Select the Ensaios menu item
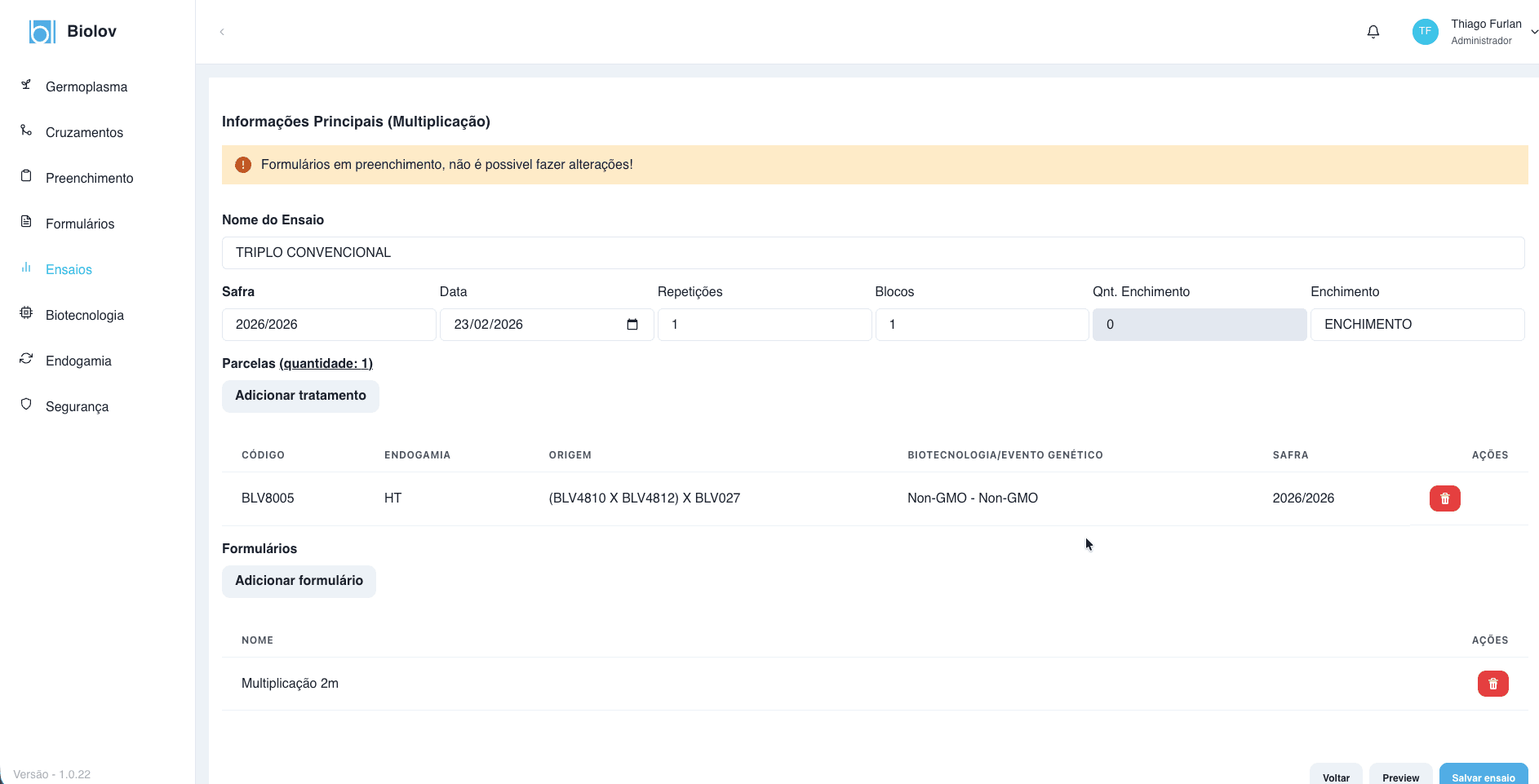The width and height of the screenshot is (1539, 784). [x=69, y=269]
